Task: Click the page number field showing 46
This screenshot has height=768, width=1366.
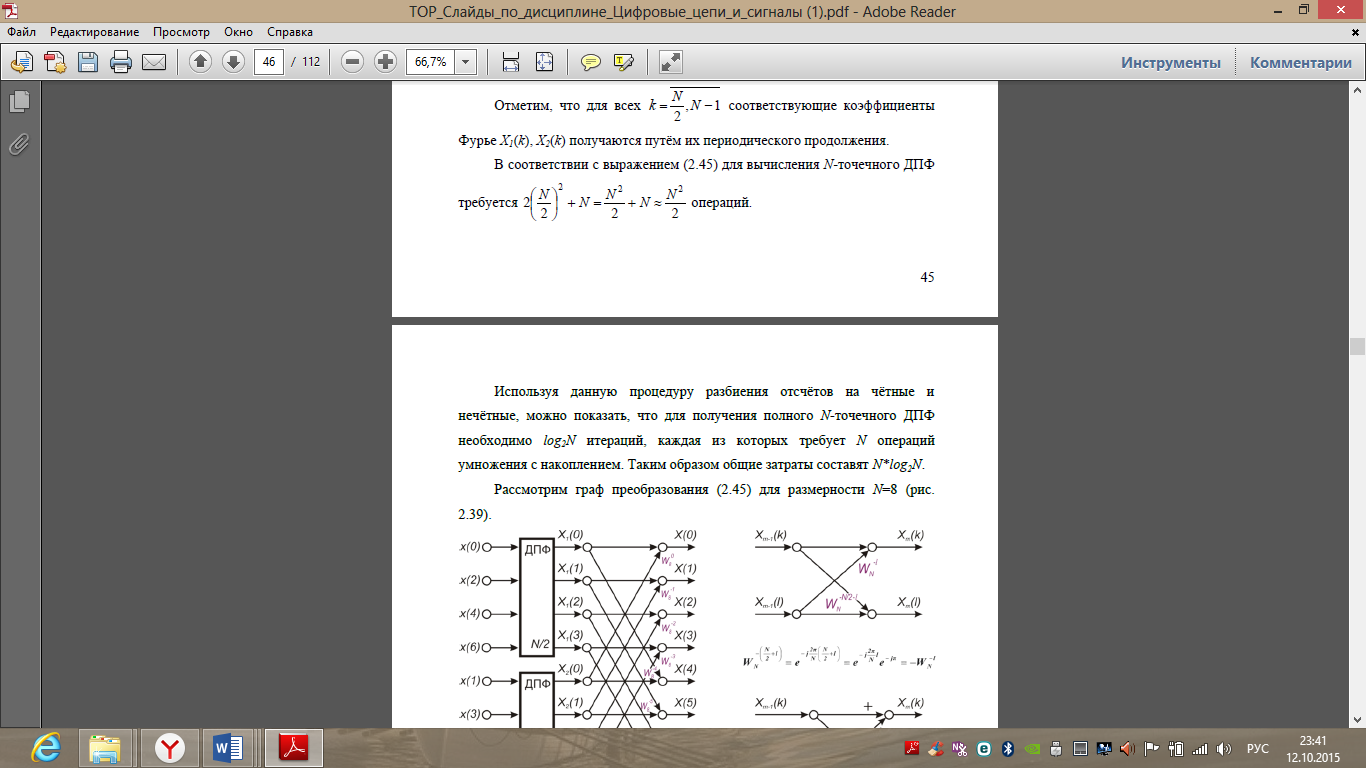Action: click(268, 62)
